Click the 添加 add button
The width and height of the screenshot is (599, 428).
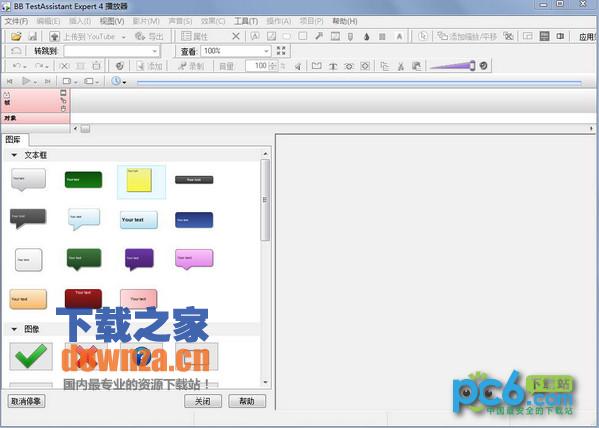pyautogui.click(x=150, y=66)
